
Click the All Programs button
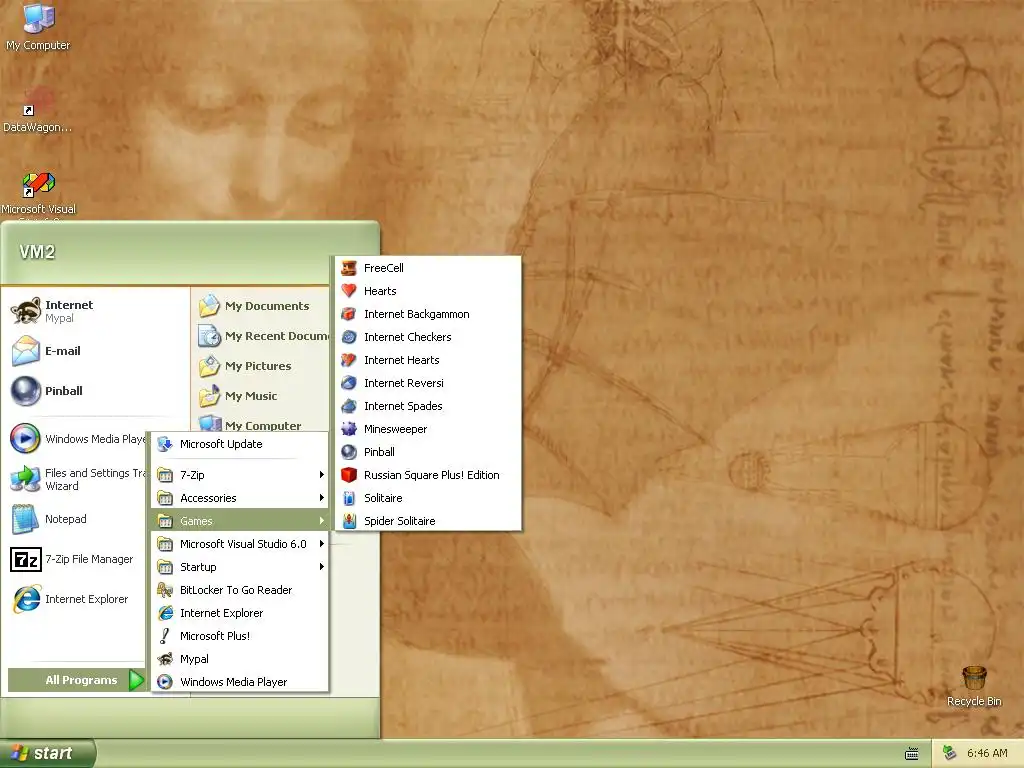click(76, 680)
